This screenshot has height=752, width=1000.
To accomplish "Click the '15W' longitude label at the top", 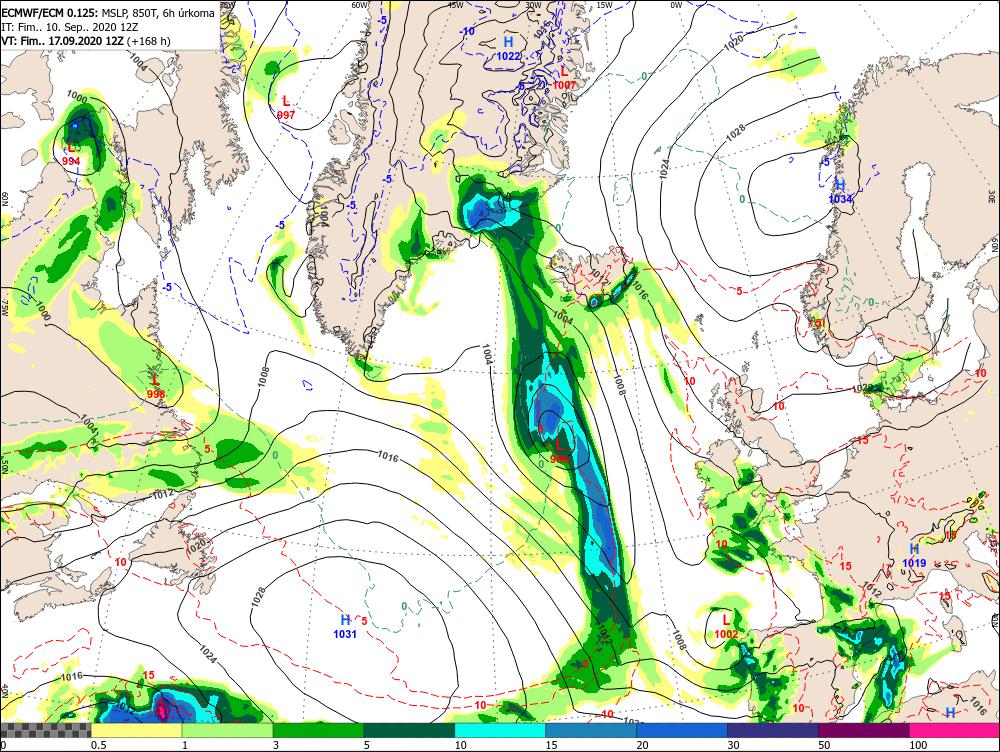I will pos(604,5).
